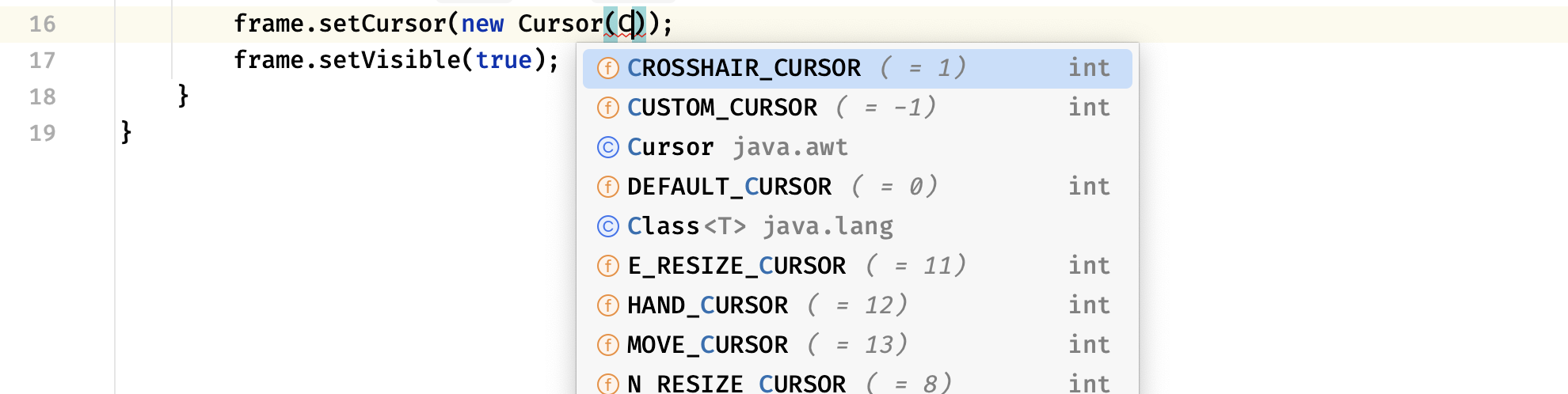Click the field icon beside E_RESIZE_CURSOR

pyautogui.click(x=607, y=266)
